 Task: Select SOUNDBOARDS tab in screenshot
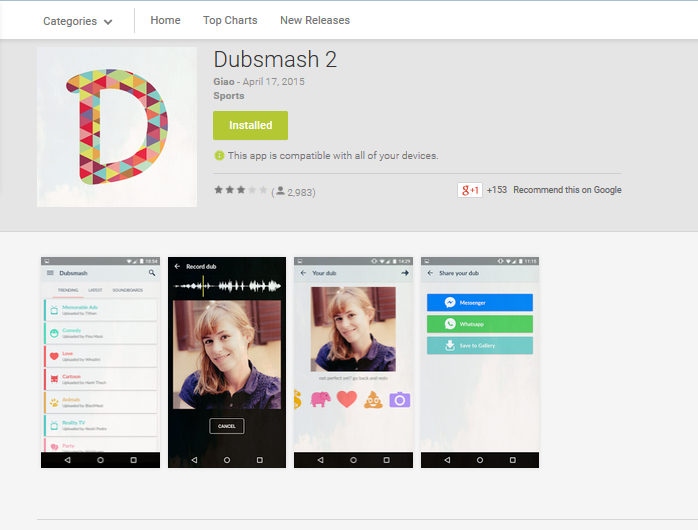point(127,290)
